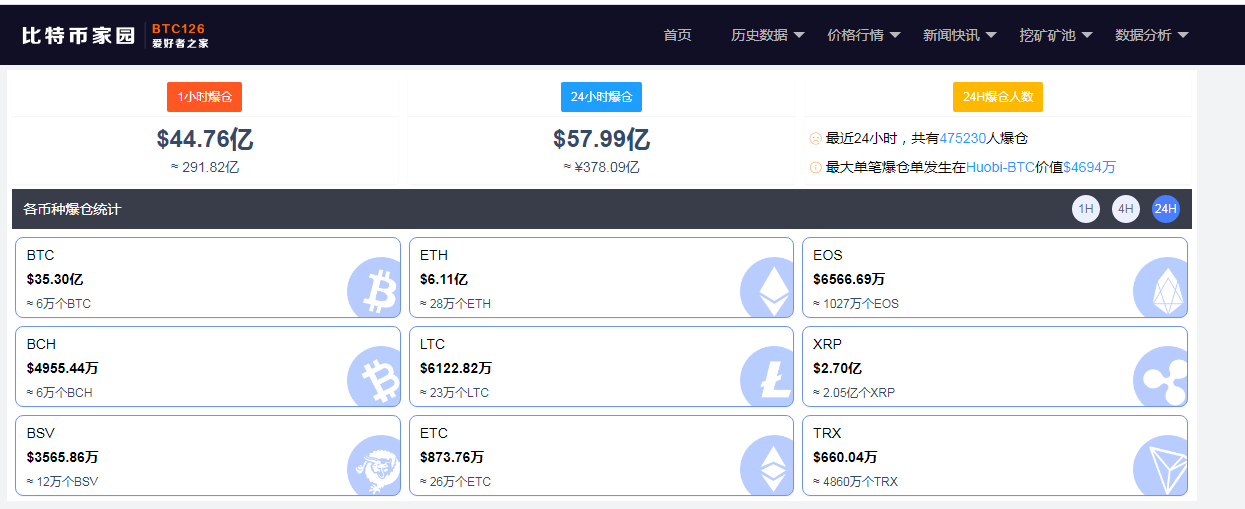1245x509 pixels.
Task: Open the 数据分析 navigation menu
Action: (1151, 35)
